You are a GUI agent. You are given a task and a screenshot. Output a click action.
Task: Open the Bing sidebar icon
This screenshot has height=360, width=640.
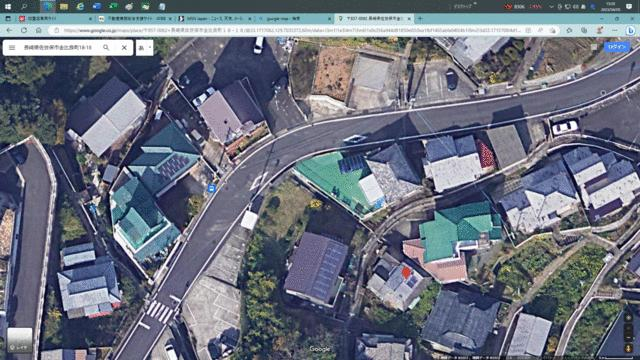631,30
